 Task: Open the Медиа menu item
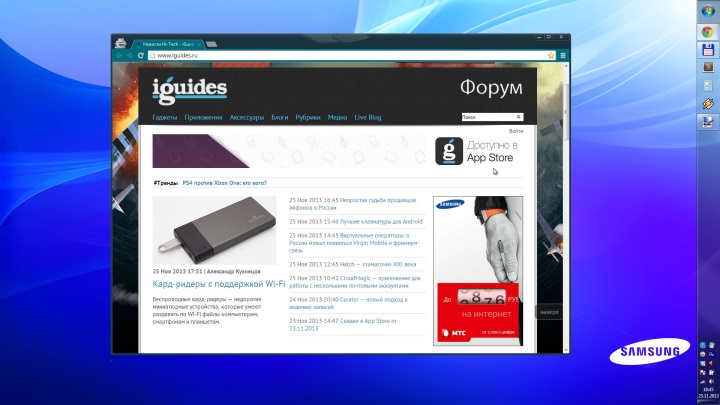[x=337, y=118]
